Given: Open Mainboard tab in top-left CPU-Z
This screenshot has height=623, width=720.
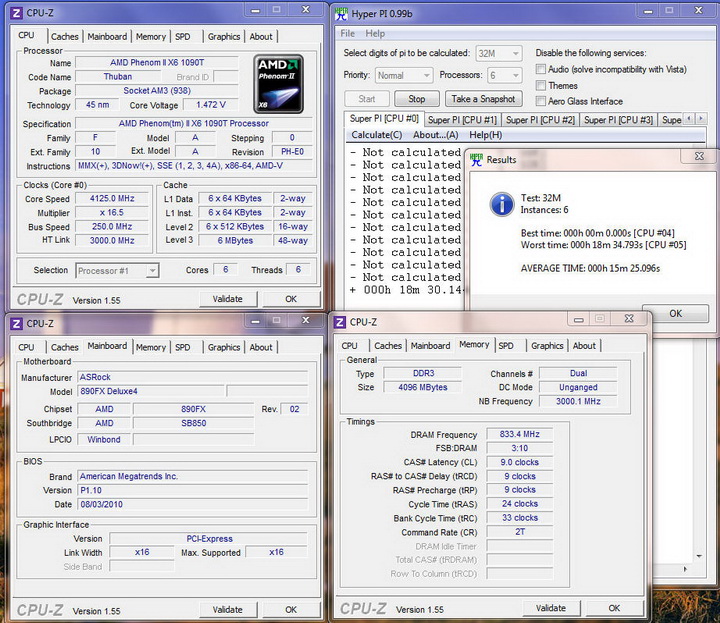Looking at the screenshot, I should (x=107, y=36).
